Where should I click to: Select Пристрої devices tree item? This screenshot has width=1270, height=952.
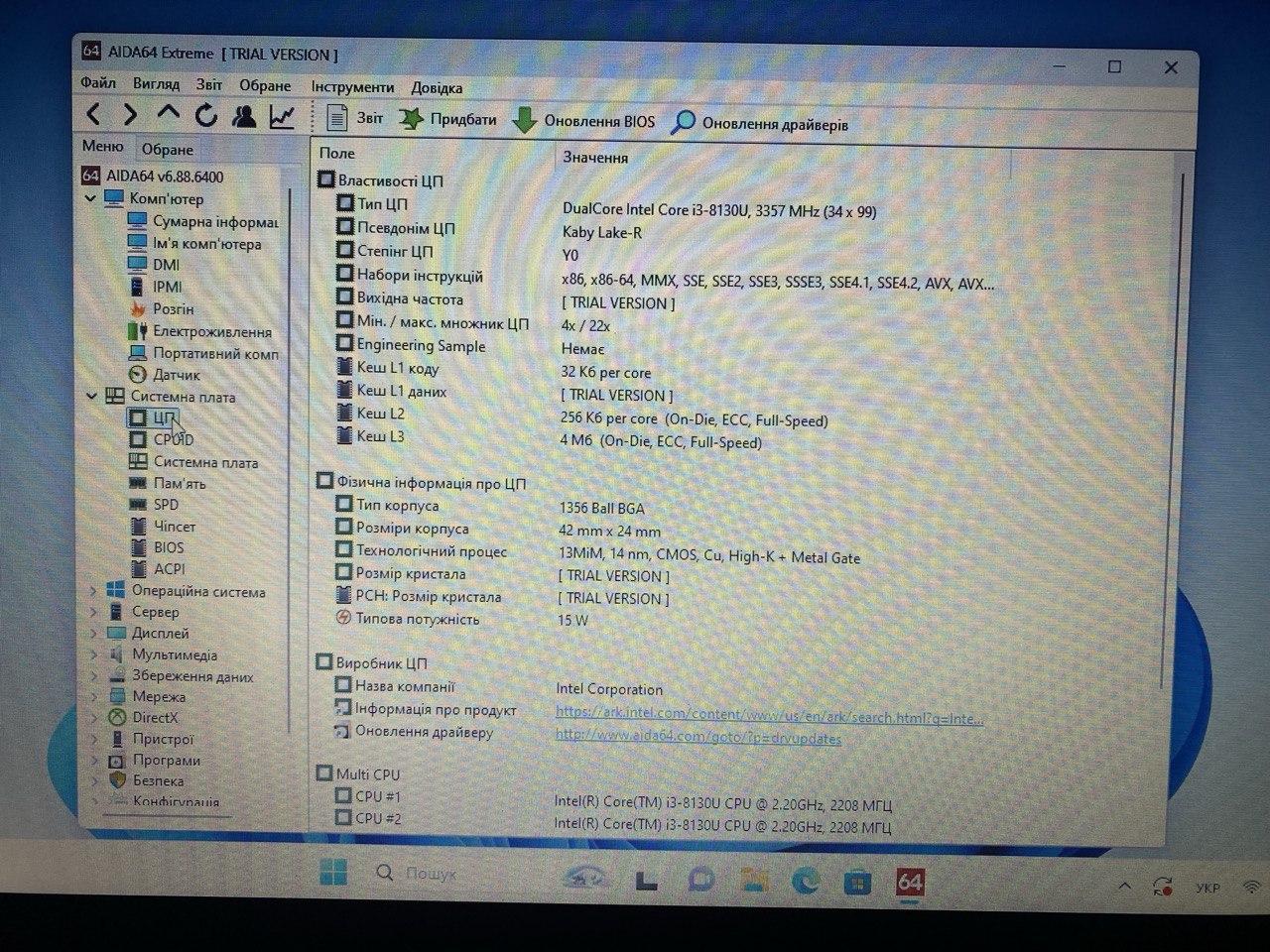[151, 739]
